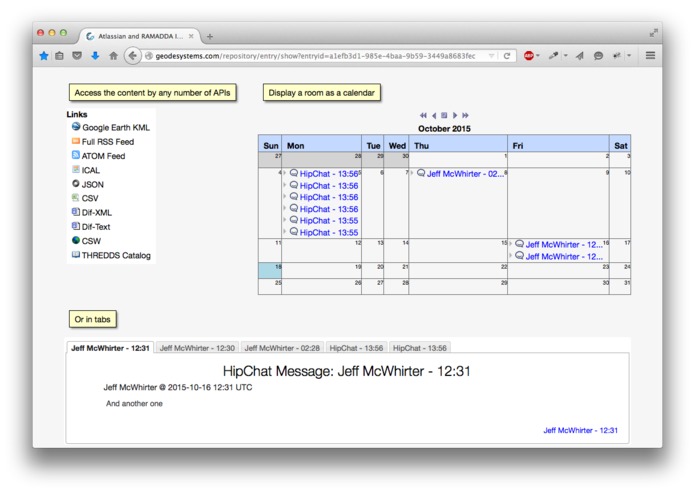The height and width of the screenshot is (494, 695).
Task: Open the Dif-XML link
Action: pyautogui.click(x=97, y=213)
